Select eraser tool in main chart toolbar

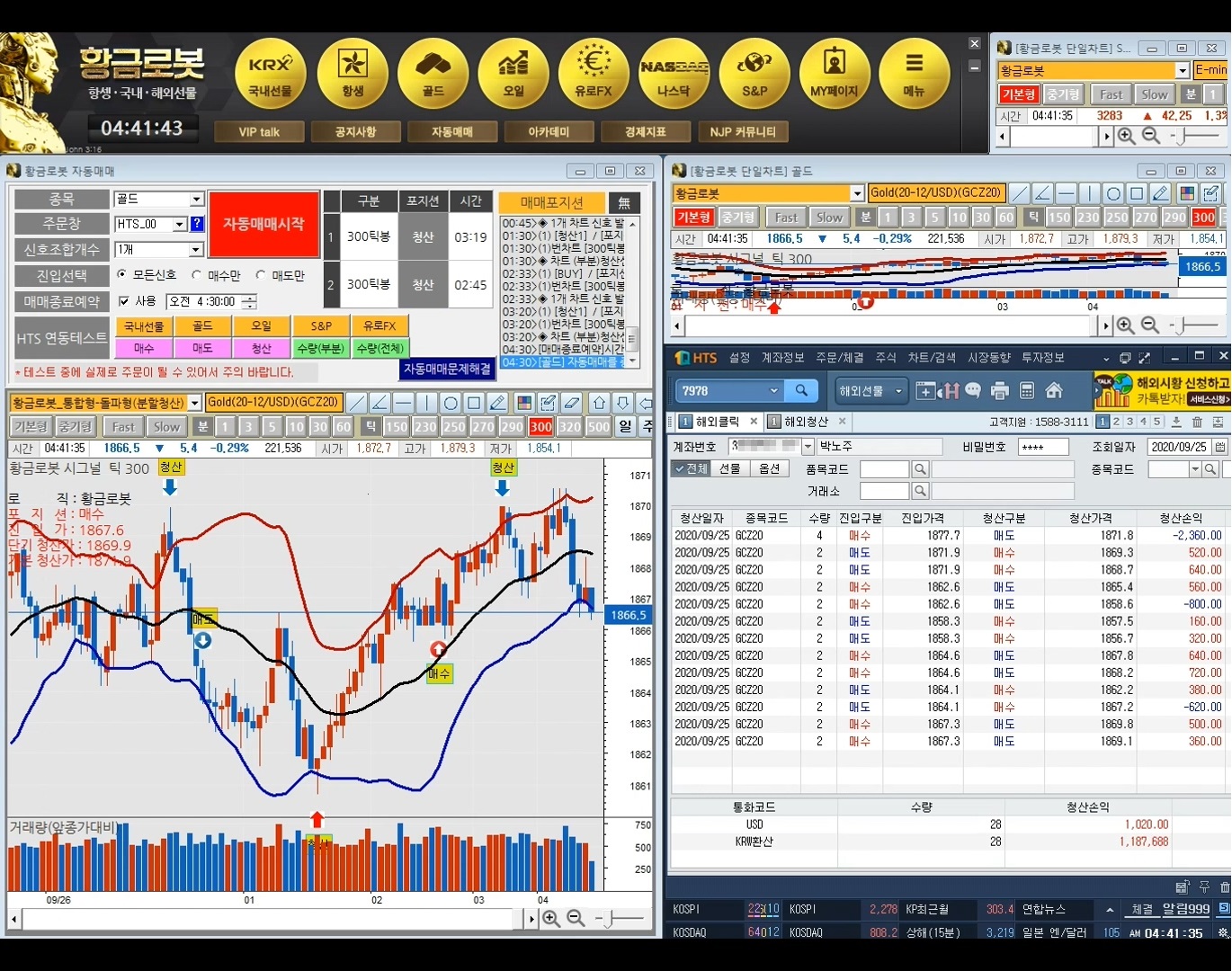pyautogui.click(x=571, y=403)
